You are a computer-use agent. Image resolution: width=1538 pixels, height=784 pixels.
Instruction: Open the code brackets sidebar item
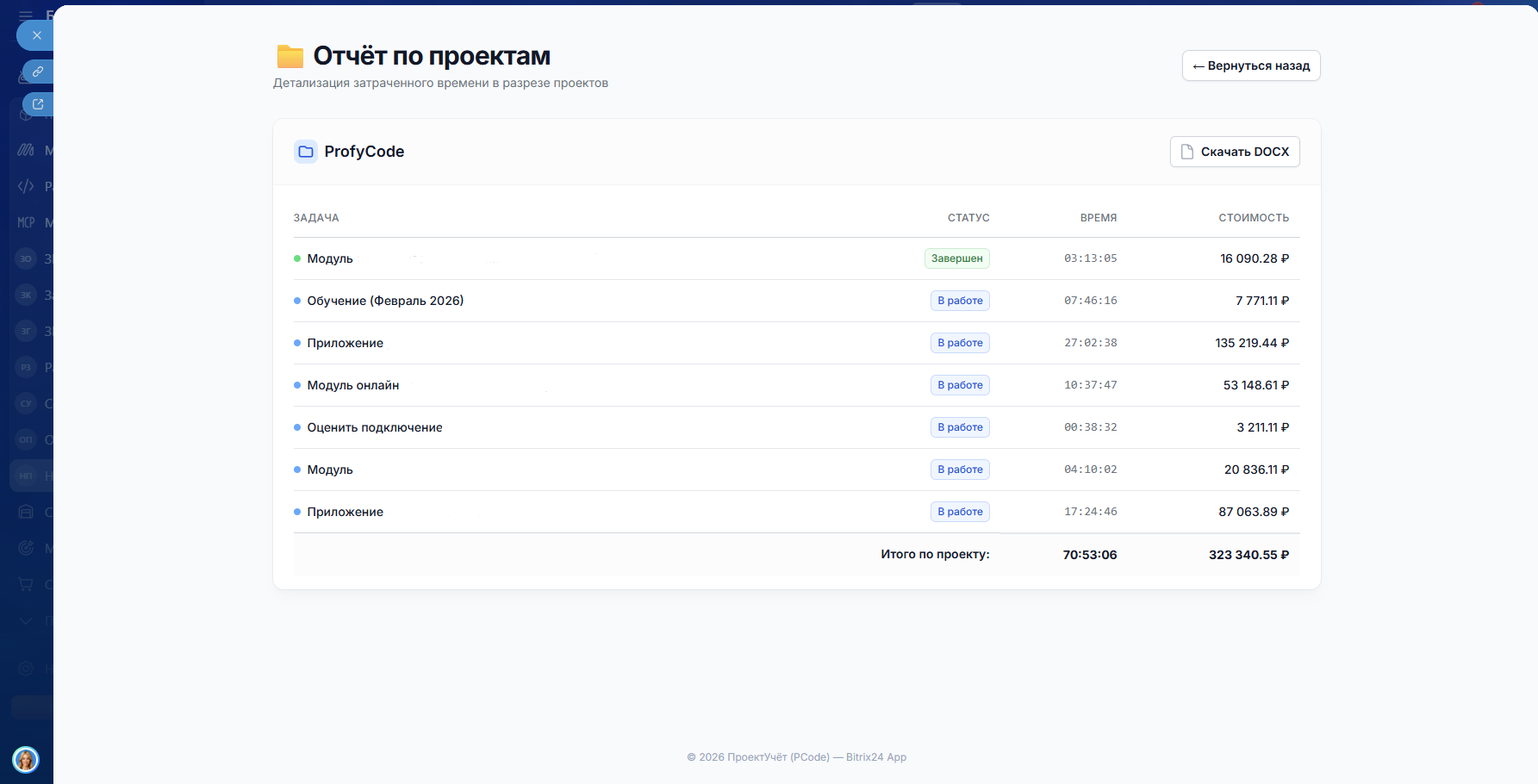tap(26, 186)
